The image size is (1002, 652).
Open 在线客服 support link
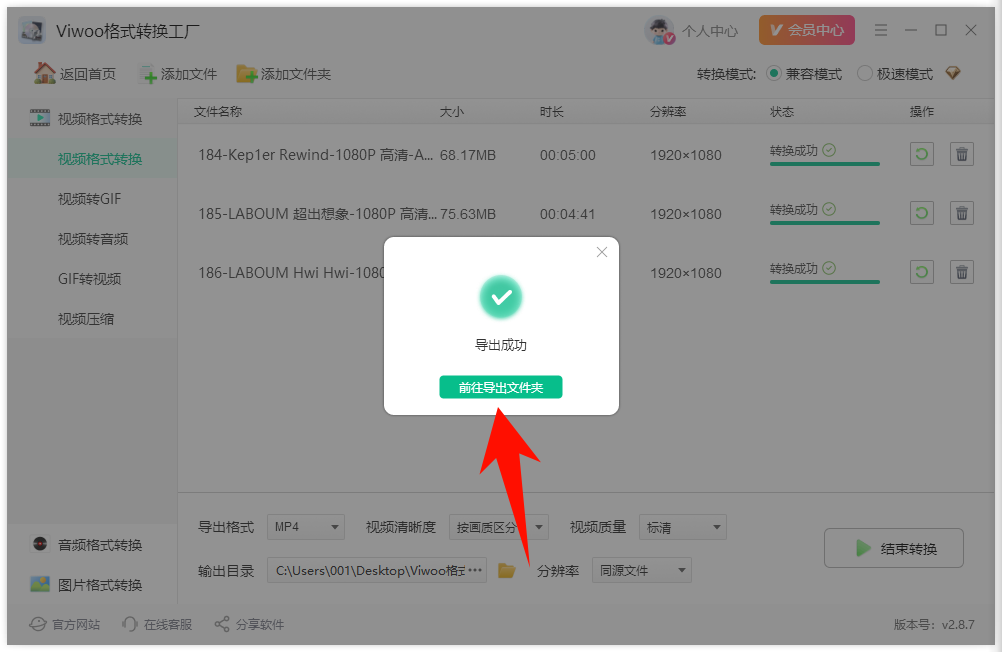[x=157, y=624]
